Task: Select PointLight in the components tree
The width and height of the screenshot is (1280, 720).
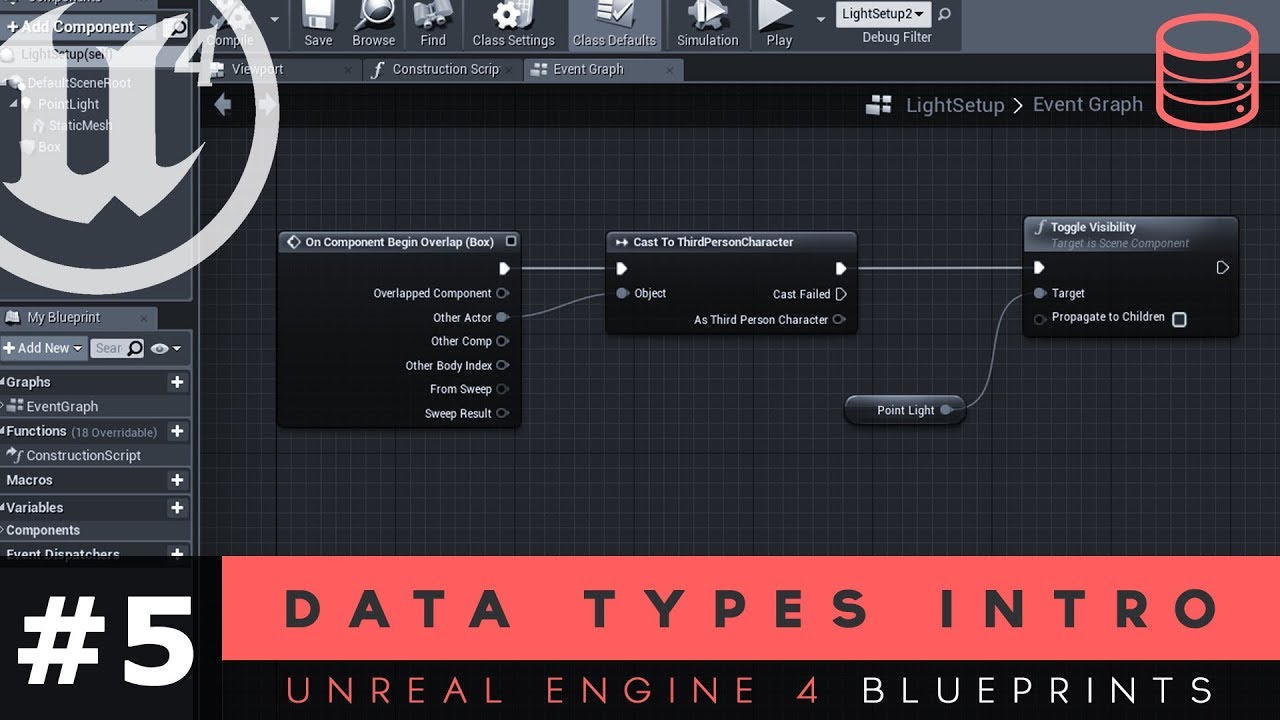Action: pos(68,104)
